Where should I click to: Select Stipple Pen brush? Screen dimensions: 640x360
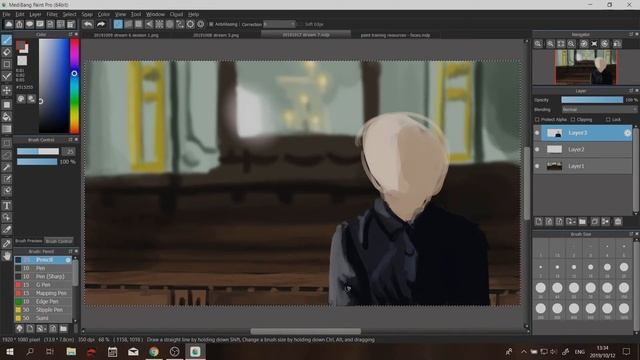[x=43, y=310]
